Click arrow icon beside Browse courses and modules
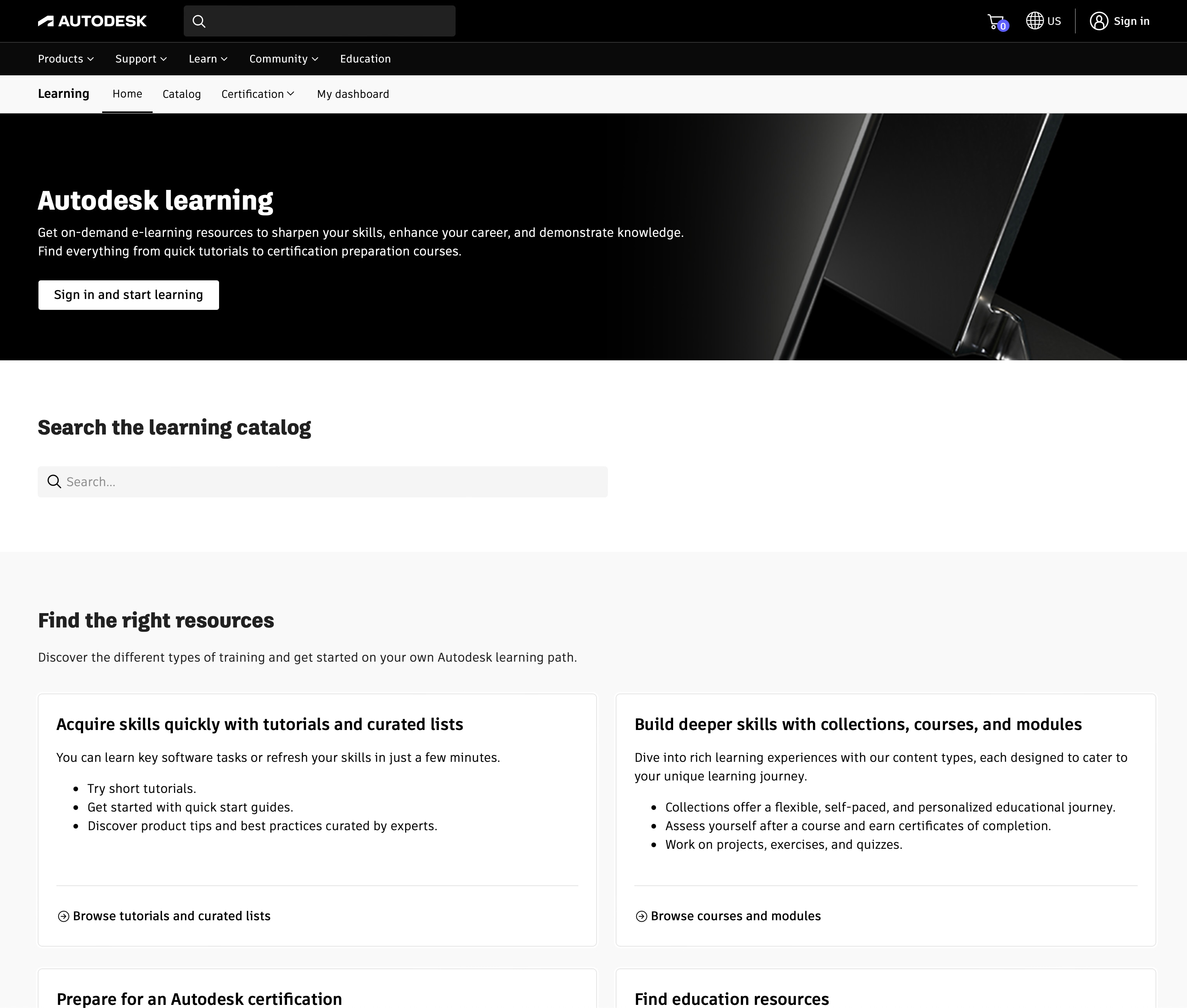This screenshot has height=1008, width=1187. pyautogui.click(x=641, y=917)
